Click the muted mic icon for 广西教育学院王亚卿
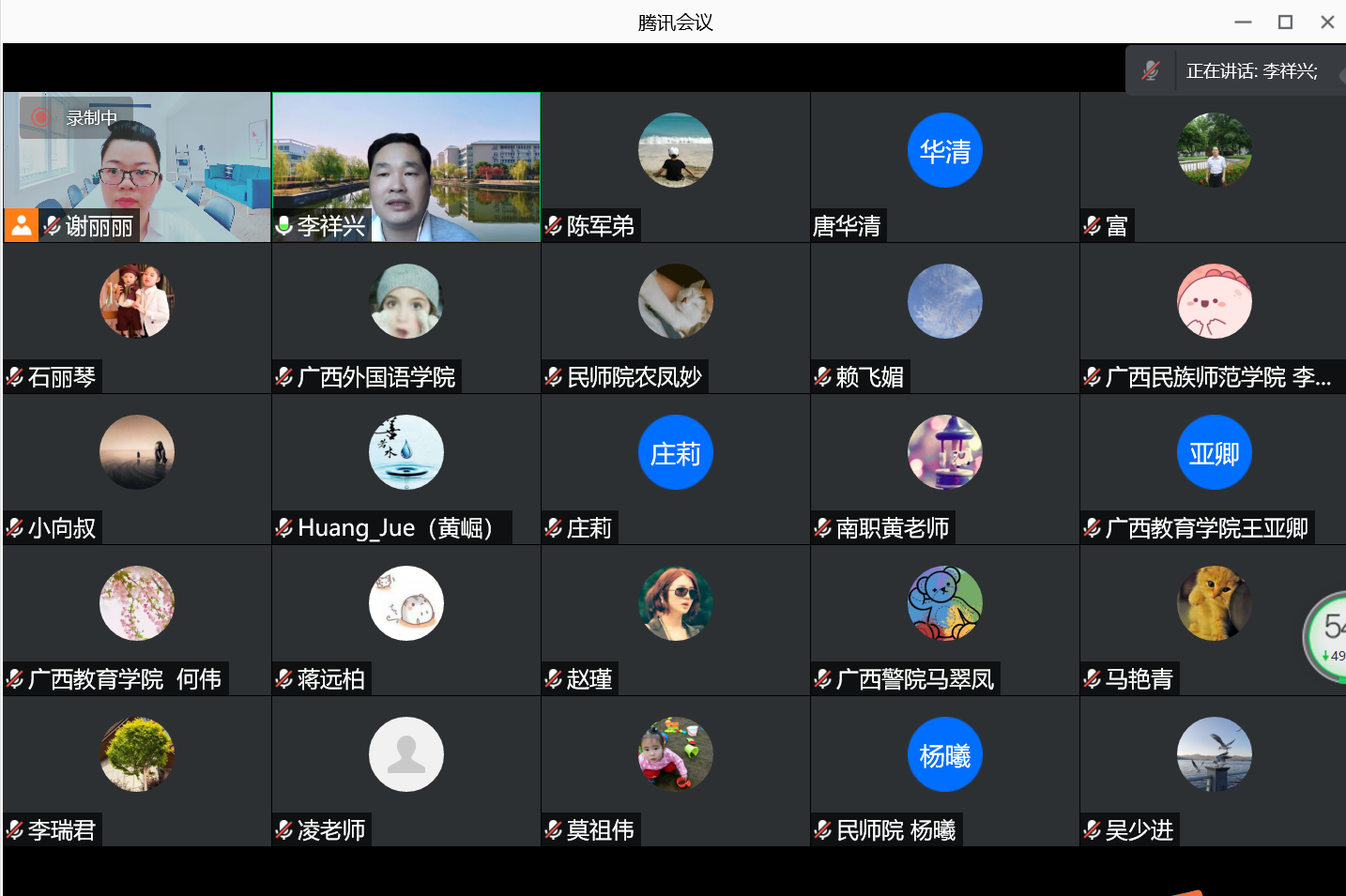Viewport: 1346px width, 896px height. pyautogui.click(x=1093, y=528)
